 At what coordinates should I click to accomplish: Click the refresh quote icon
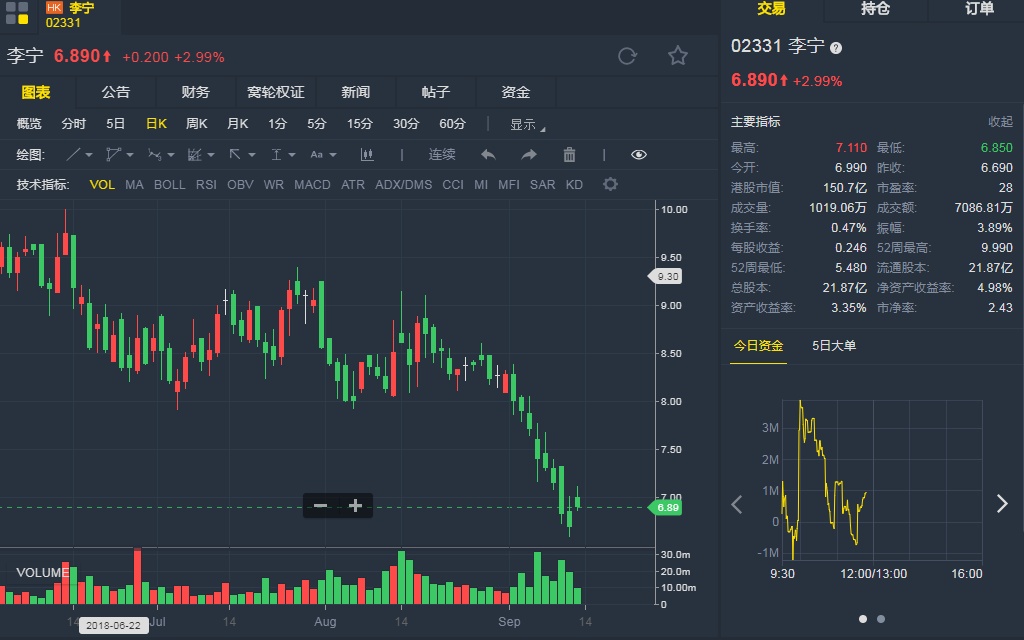tap(627, 56)
